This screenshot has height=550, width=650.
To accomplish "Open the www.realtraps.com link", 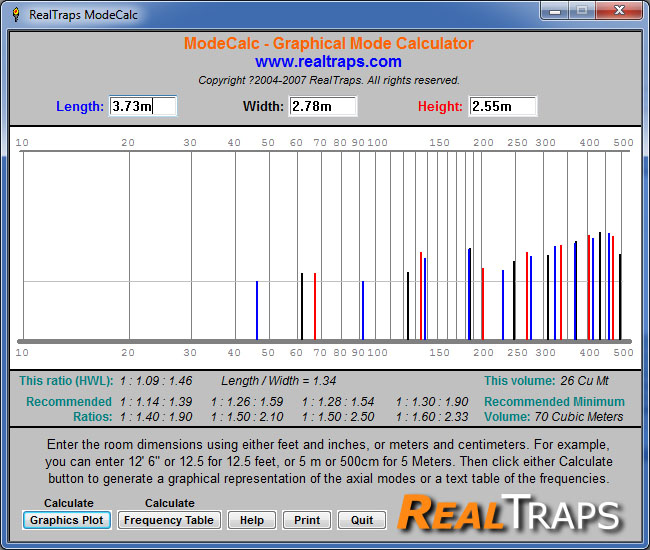I will (x=328, y=62).
